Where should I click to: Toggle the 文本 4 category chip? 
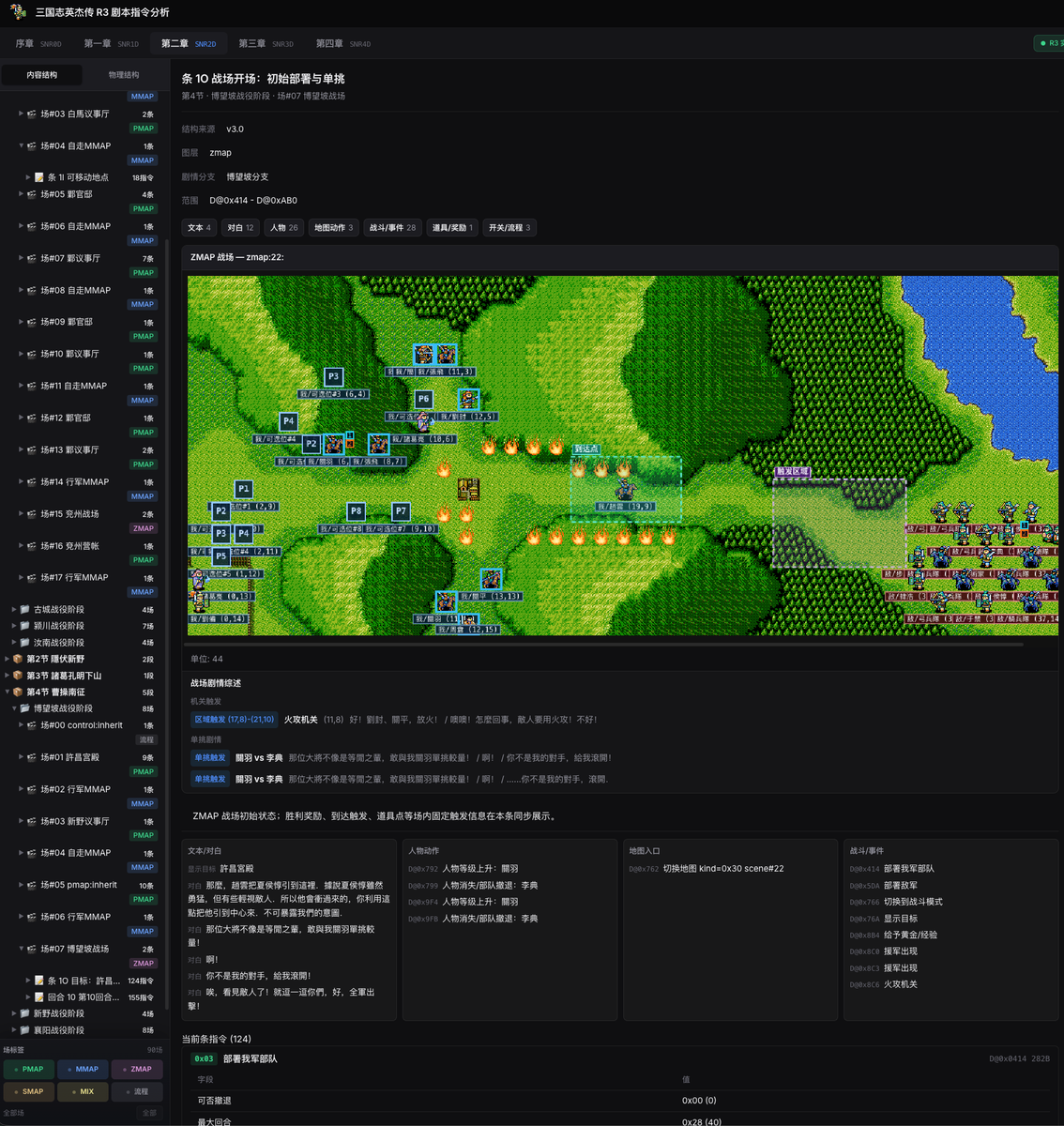coord(199,228)
